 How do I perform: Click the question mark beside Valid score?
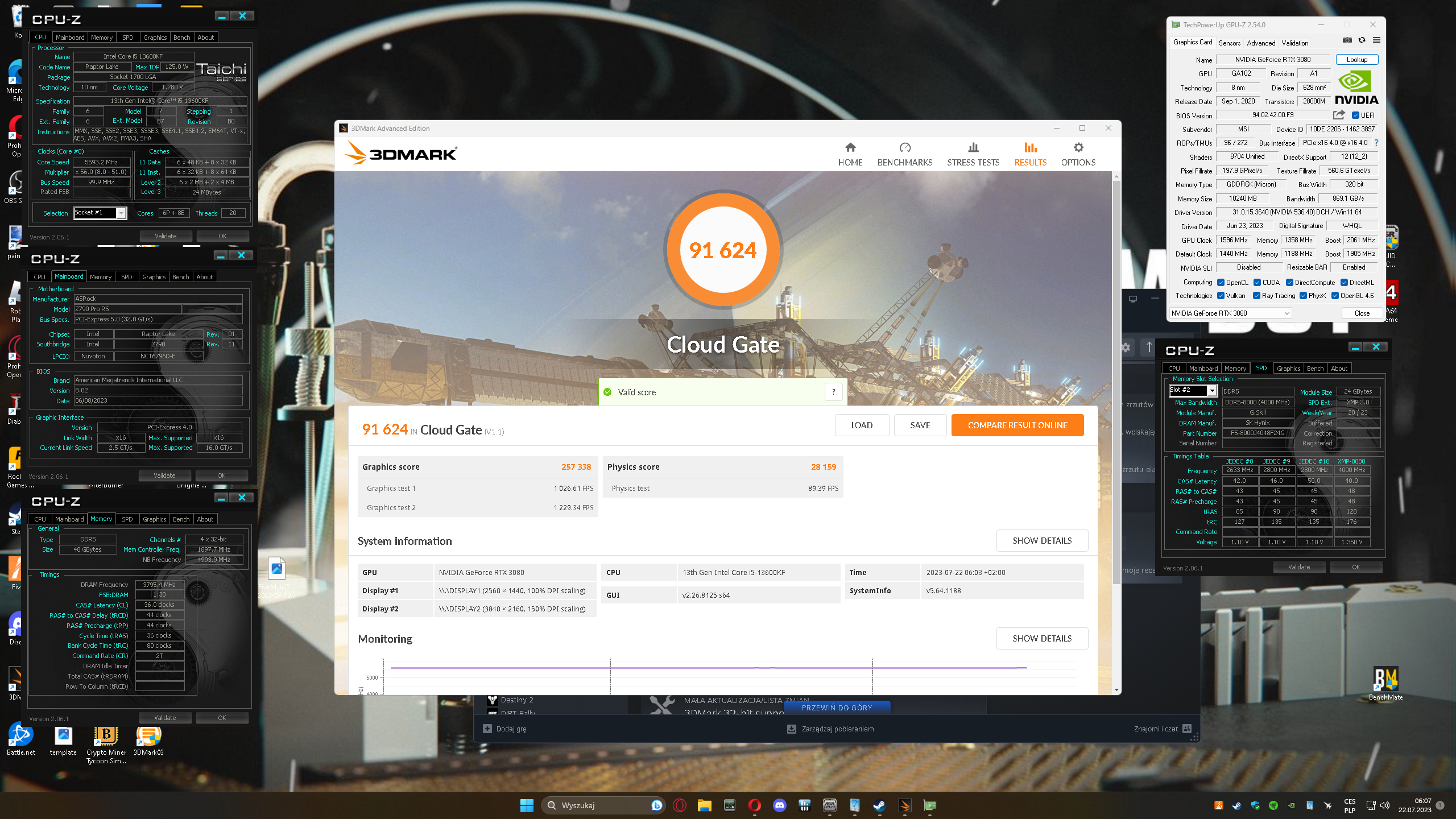coord(833,392)
